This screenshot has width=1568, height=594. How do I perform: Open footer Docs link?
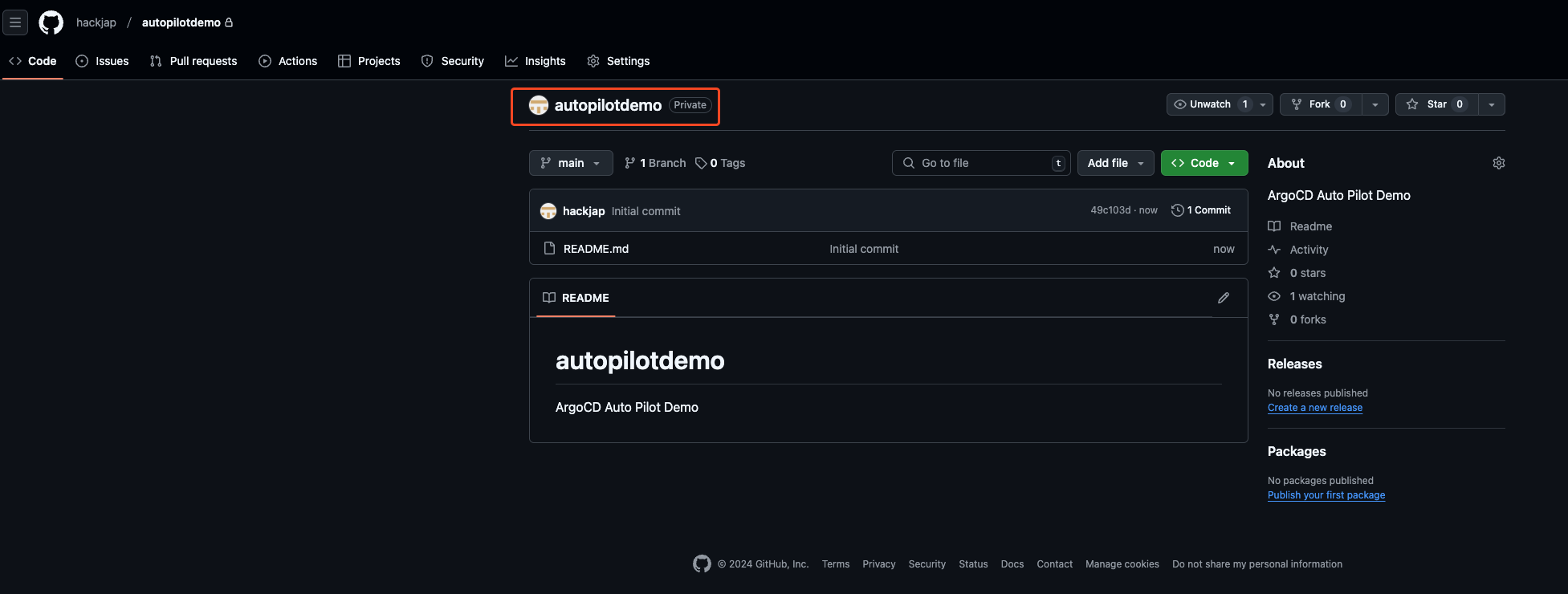pyautogui.click(x=1012, y=564)
